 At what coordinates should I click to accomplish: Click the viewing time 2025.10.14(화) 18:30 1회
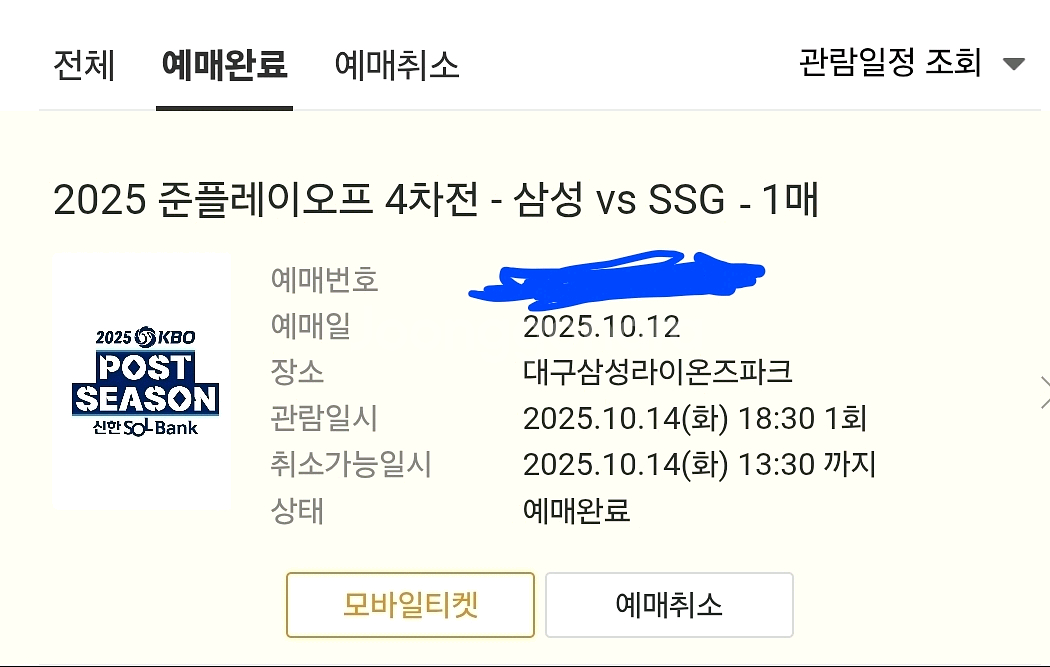(694, 418)
